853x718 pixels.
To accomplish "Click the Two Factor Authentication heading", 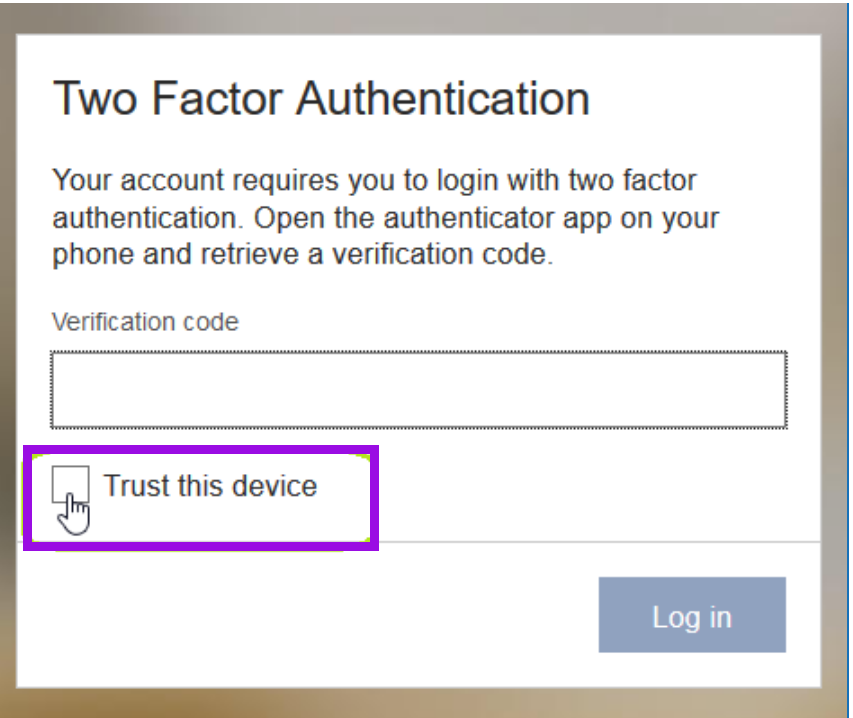I will [321, 98].
